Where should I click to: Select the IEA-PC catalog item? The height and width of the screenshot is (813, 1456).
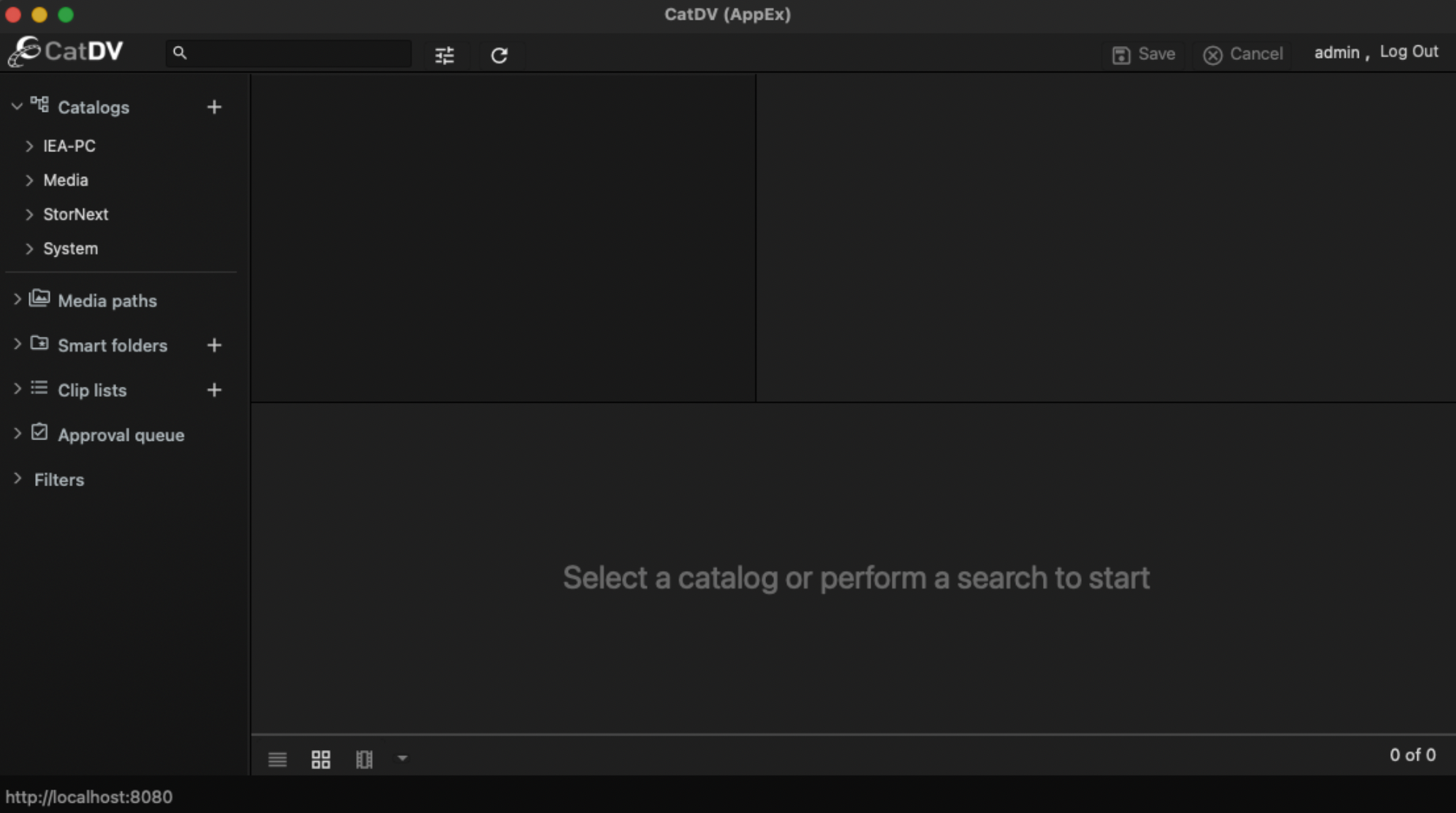click(69, 145)
